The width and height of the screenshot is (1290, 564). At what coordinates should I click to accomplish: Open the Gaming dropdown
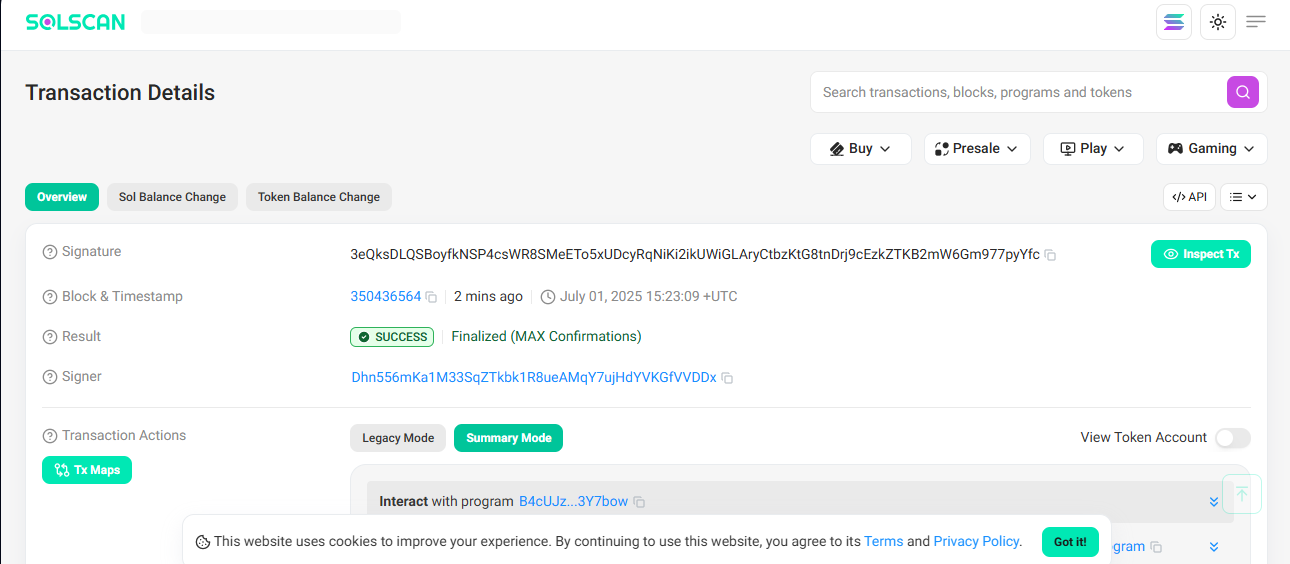[1211, 149]
